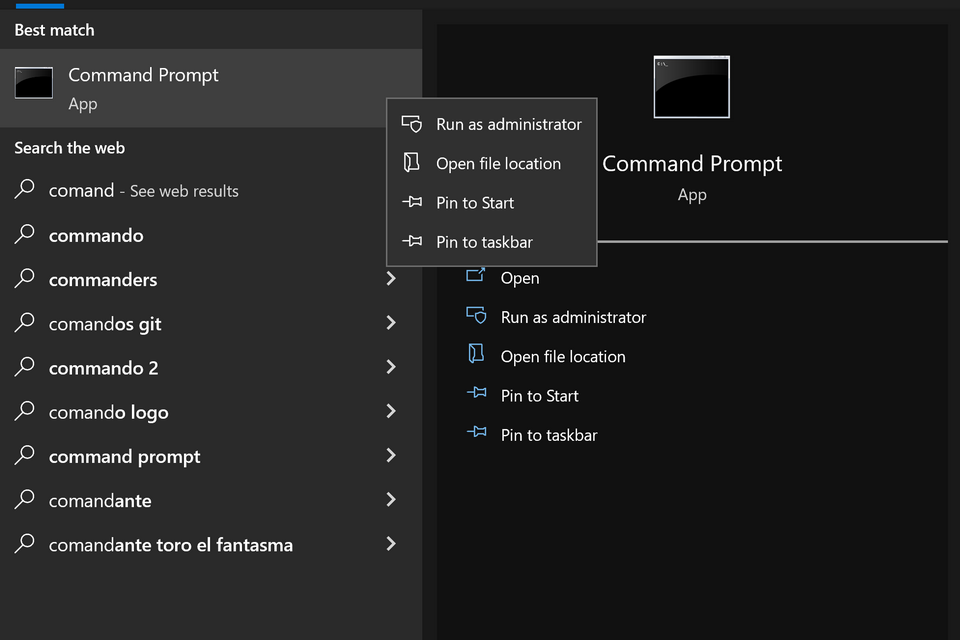Click file icon beside context menu Open file location

[x=411, y=163]
